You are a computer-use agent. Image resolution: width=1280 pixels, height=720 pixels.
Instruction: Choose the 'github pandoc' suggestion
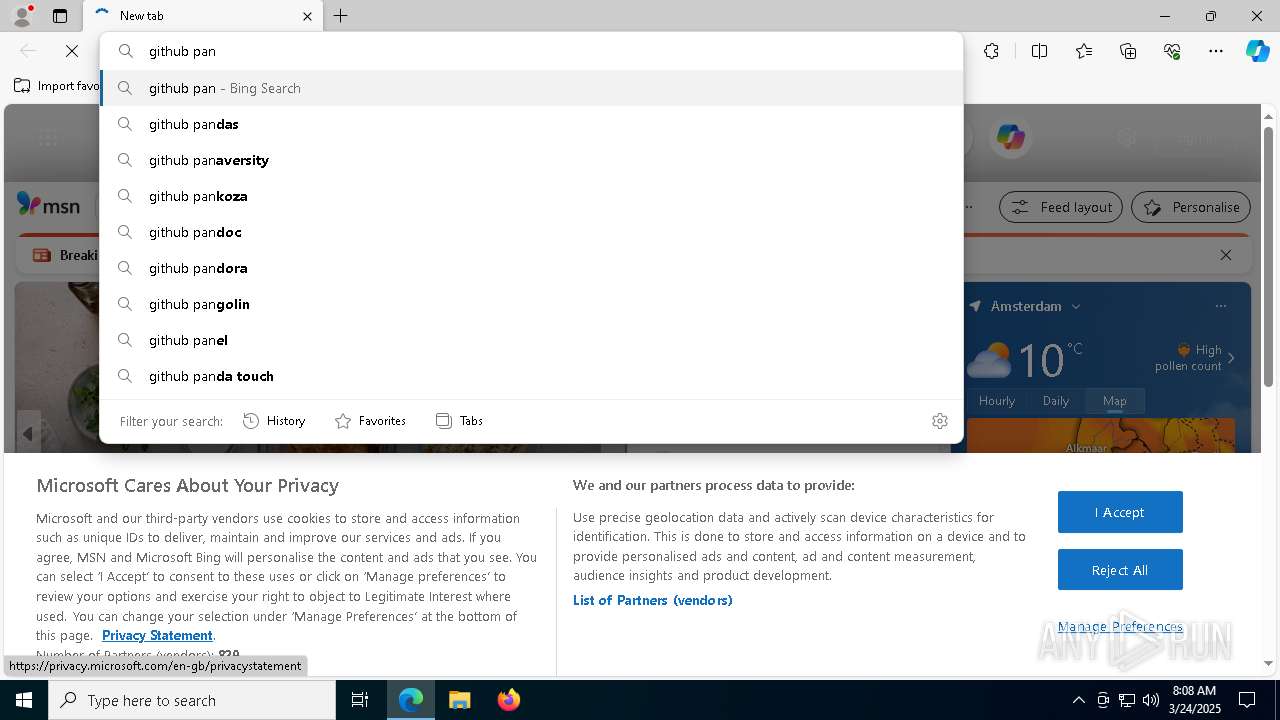coord(531,232)
